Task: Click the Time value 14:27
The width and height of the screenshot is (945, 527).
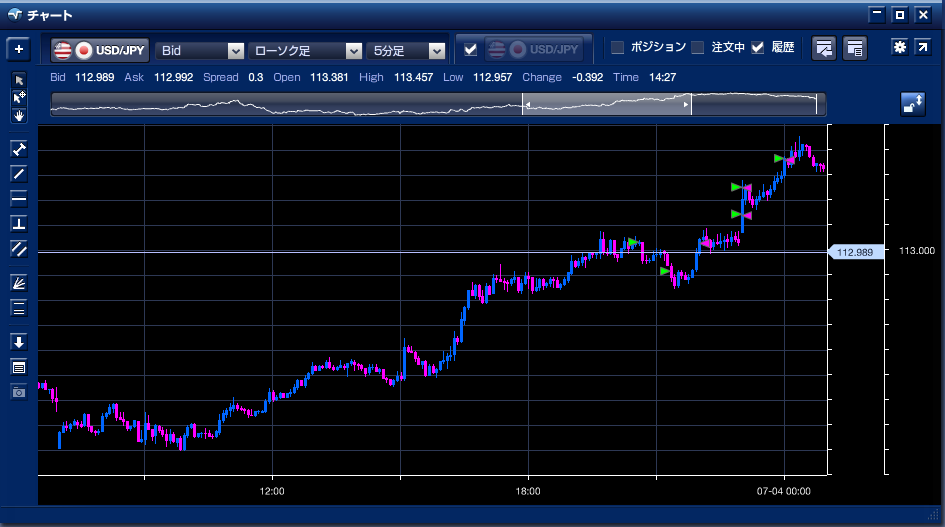Action: click(662, 77)
